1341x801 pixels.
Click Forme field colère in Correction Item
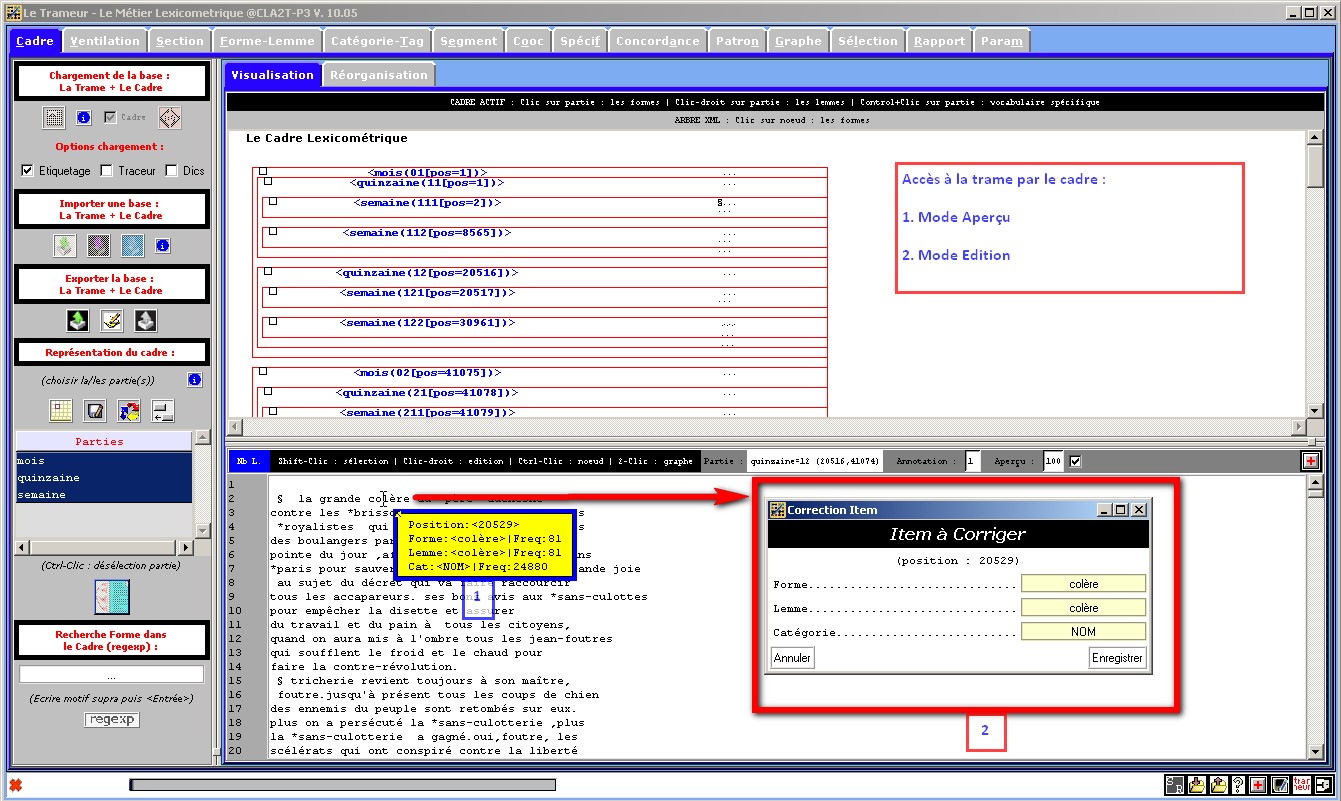tap(1083, 584)
